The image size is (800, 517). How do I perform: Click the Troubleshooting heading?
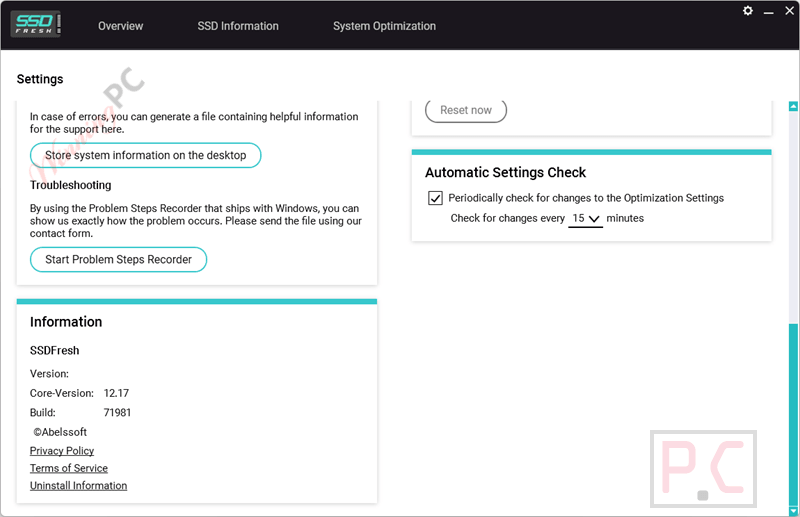[x=70, y=185]
